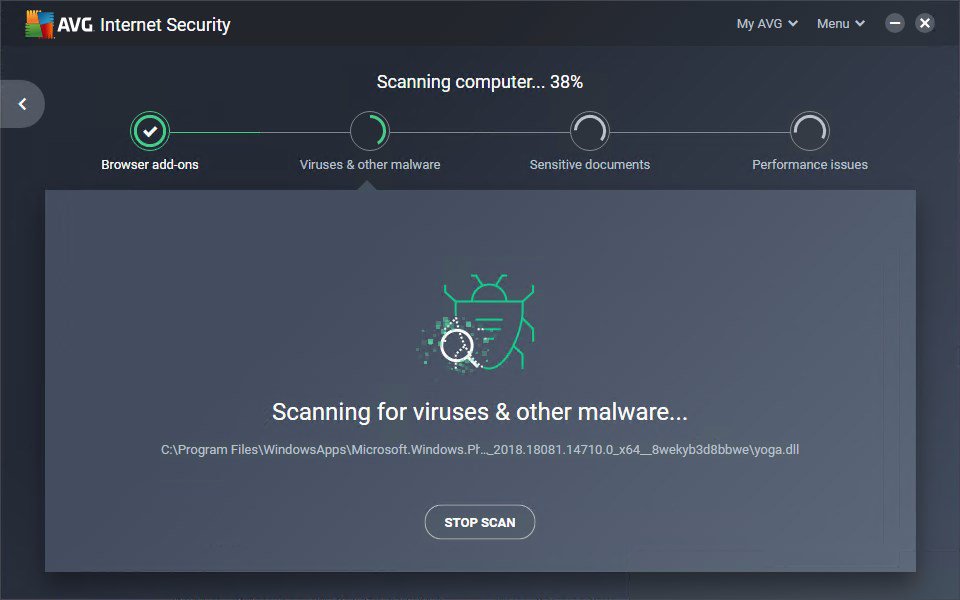Viewport: 960px width, 600px height.
Task: Click the Viruses & other malware progress circle
Action: point(369,130)
